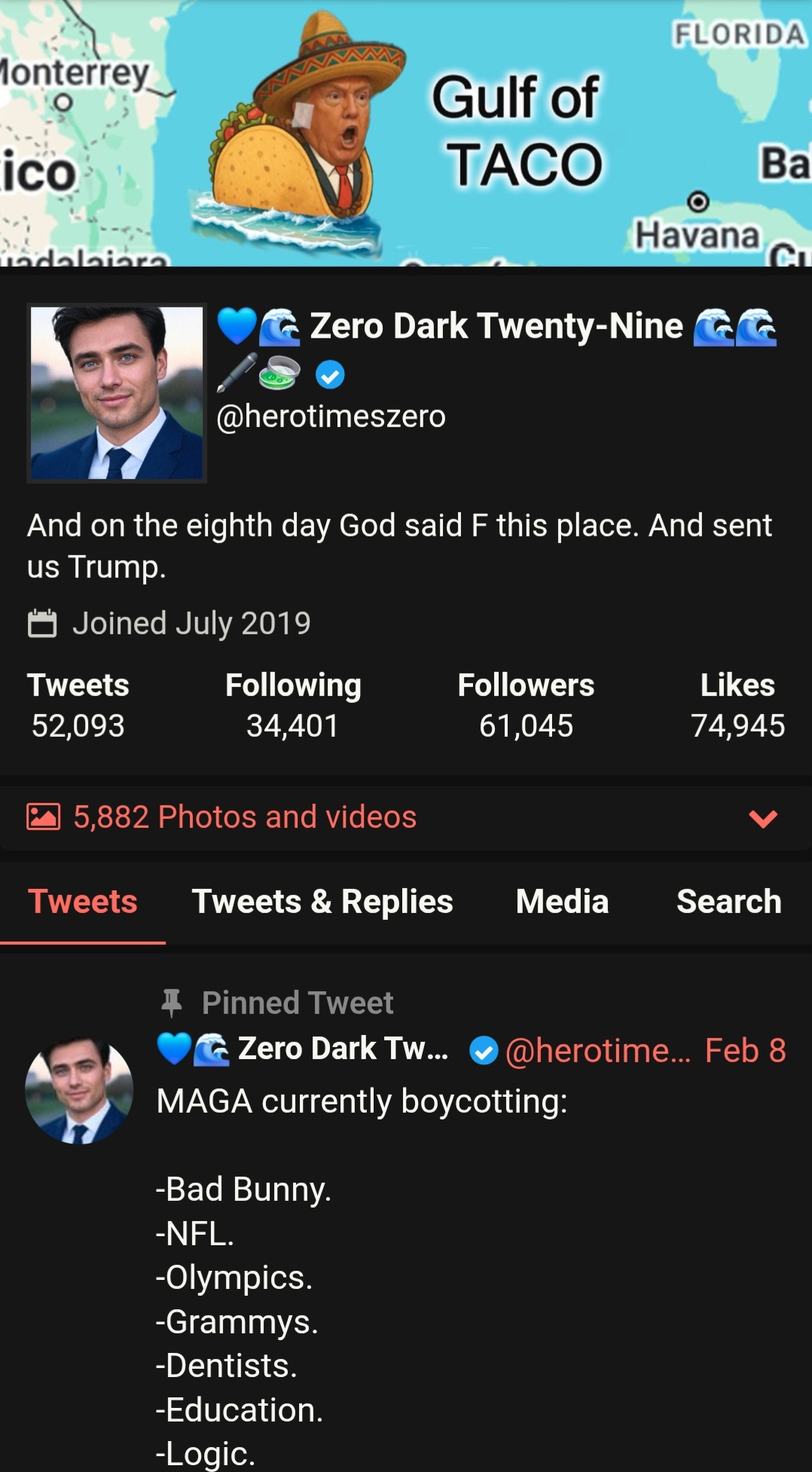
Task: View the Following count 34,401
Action: 293,705
